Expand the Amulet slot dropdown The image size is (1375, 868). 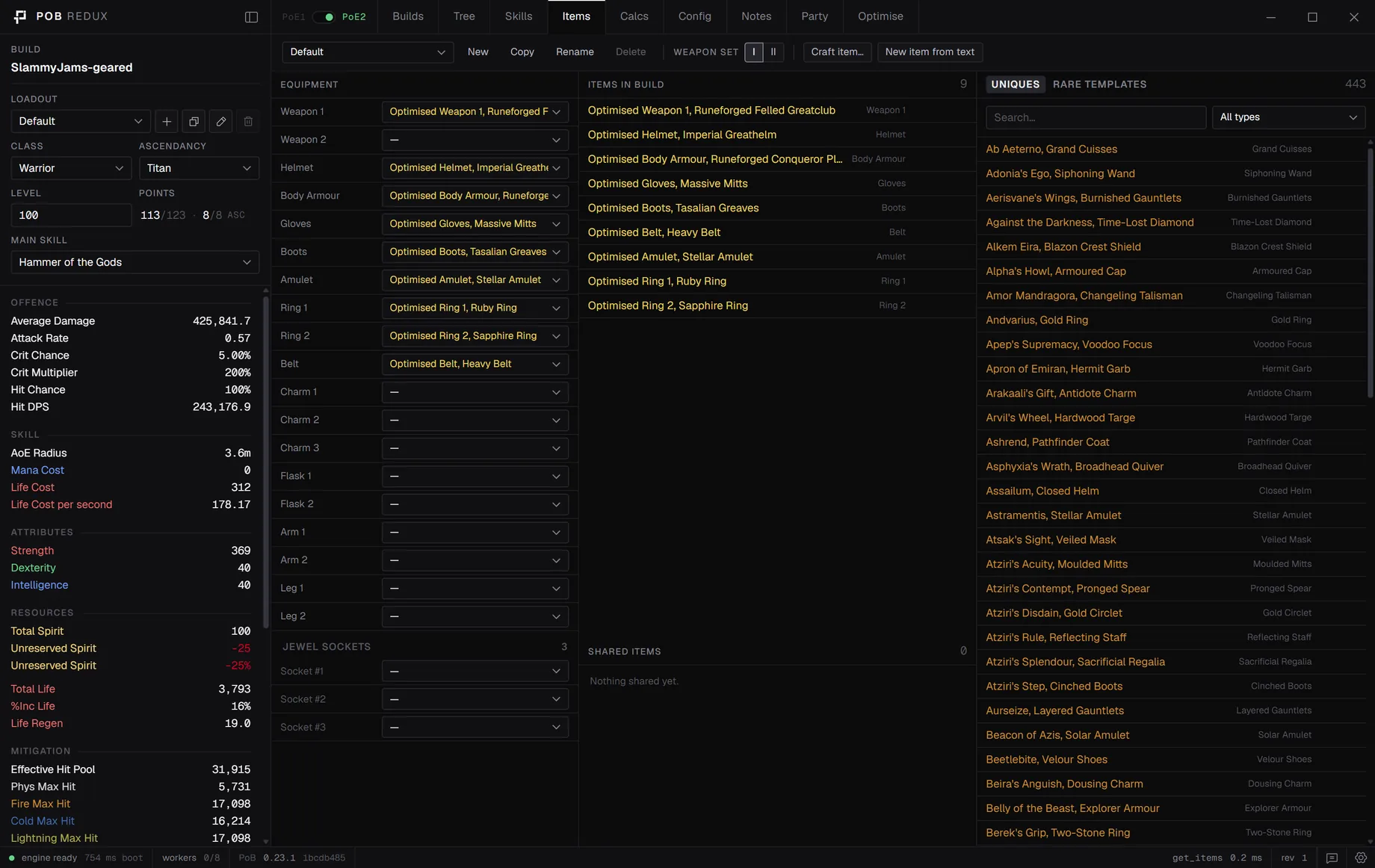[475, 279]
